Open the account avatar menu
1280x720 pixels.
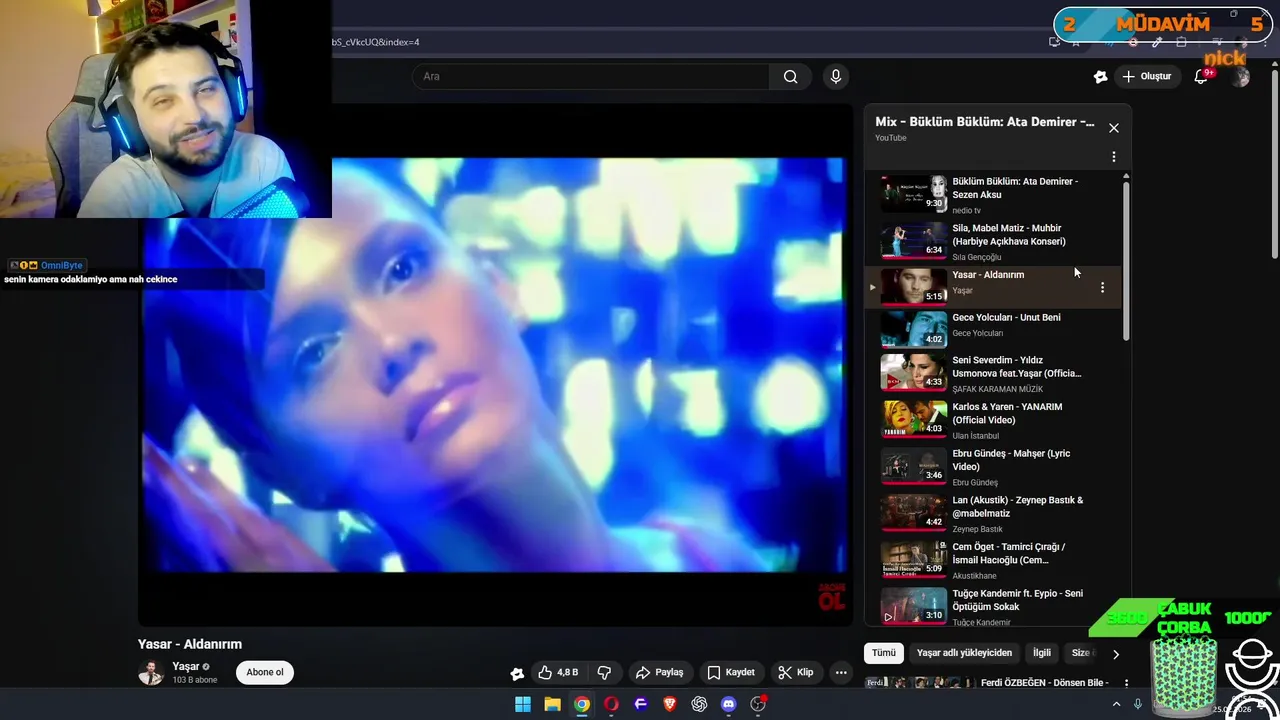pyautogui.click(x=1241, y=77)
